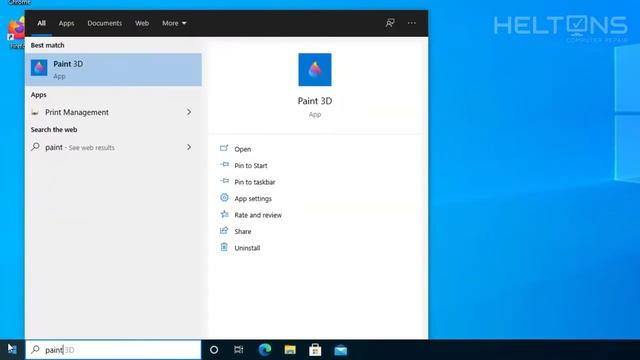Switch to the All search tab

click(x=41, y=23)
